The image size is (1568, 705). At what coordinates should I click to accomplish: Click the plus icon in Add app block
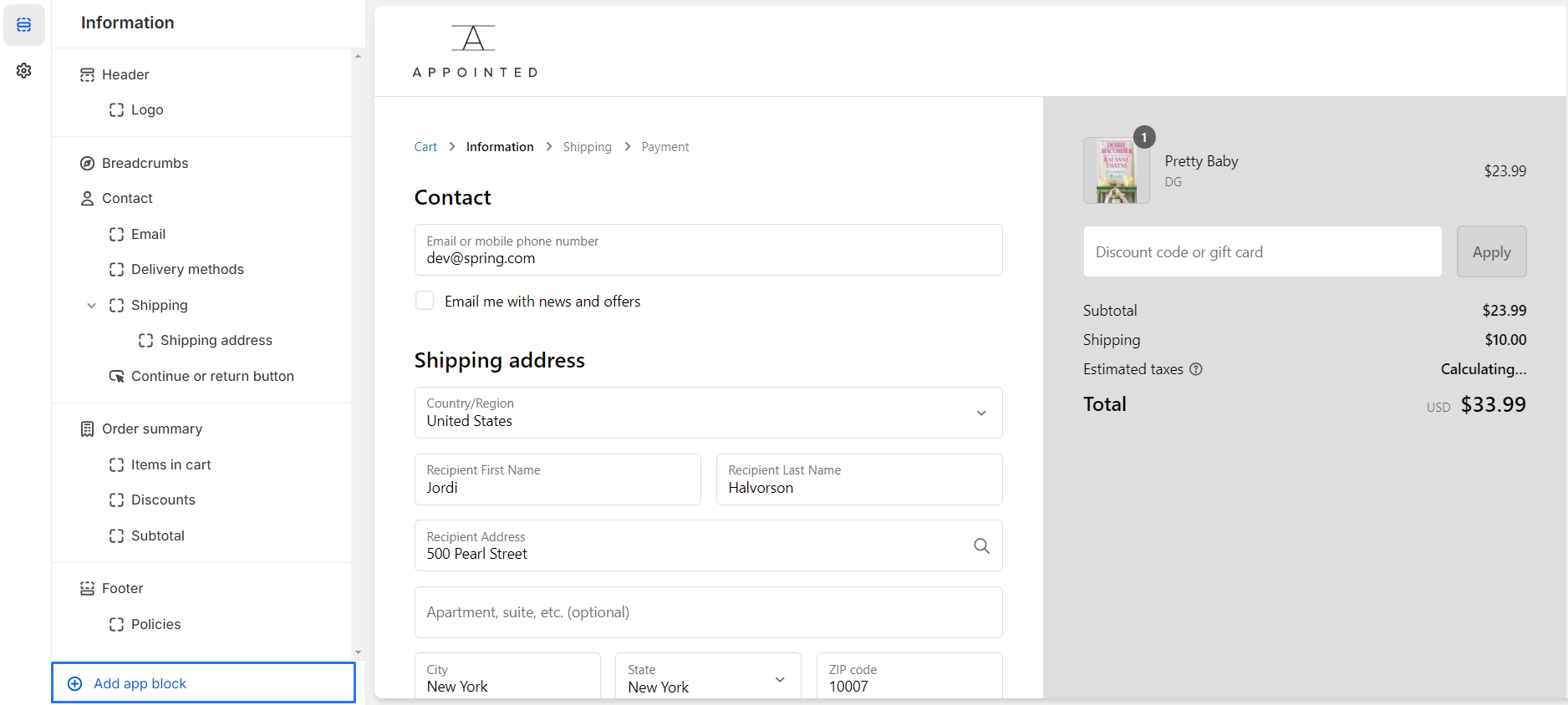pyautogui.click(x=74, y=684)
